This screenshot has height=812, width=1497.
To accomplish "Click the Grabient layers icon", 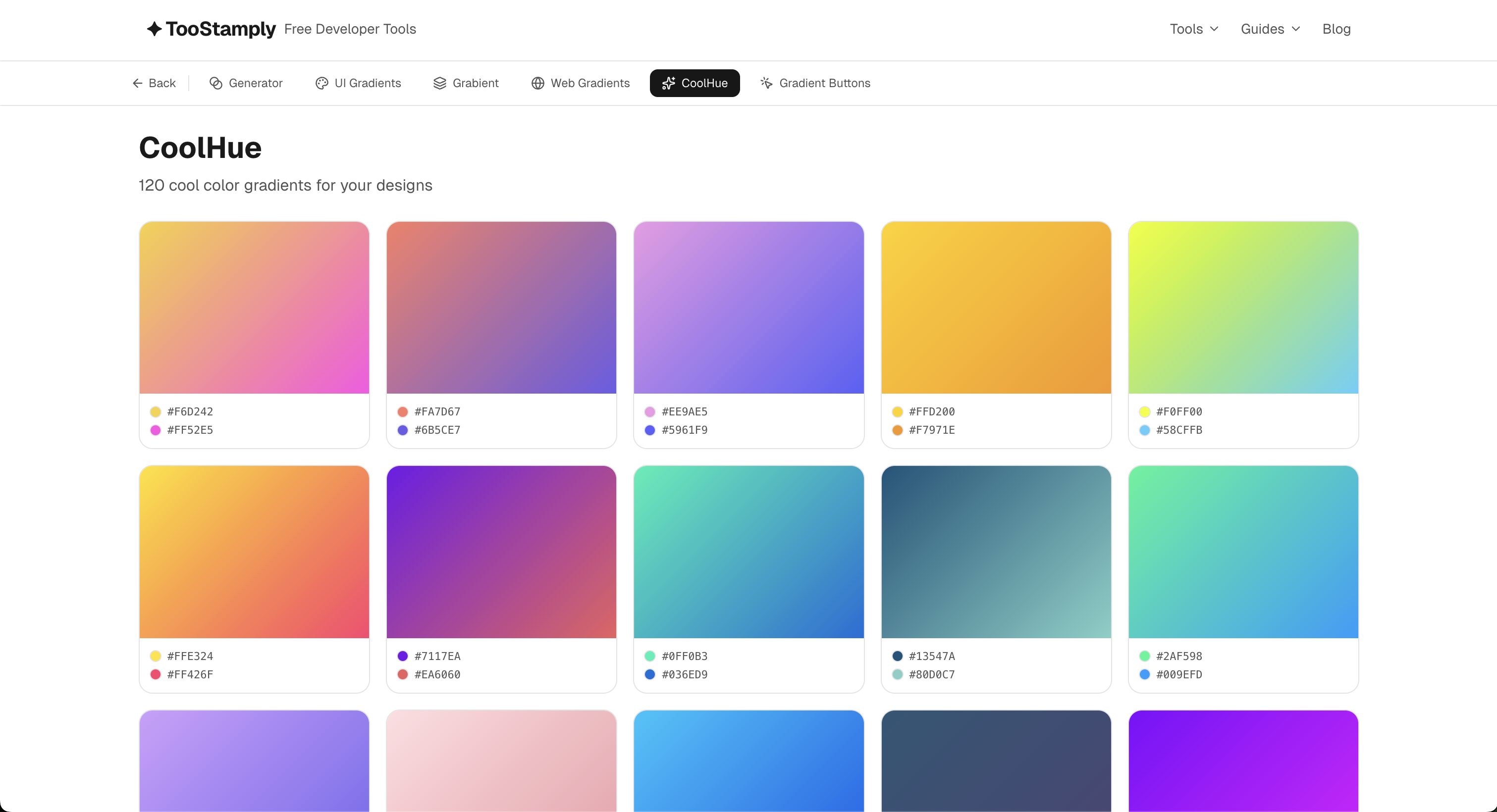I will pos(440,83).
